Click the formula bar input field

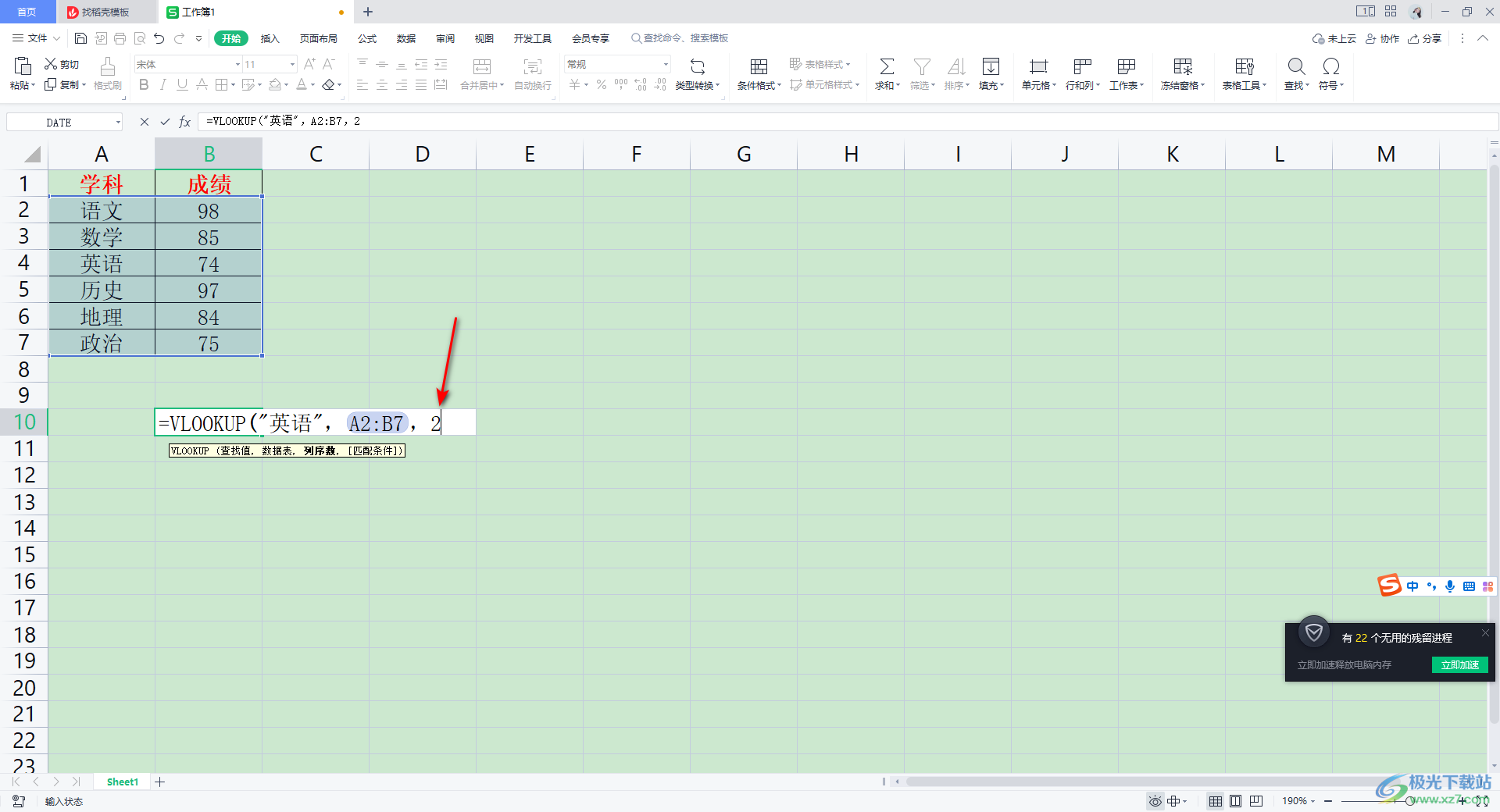848,122
